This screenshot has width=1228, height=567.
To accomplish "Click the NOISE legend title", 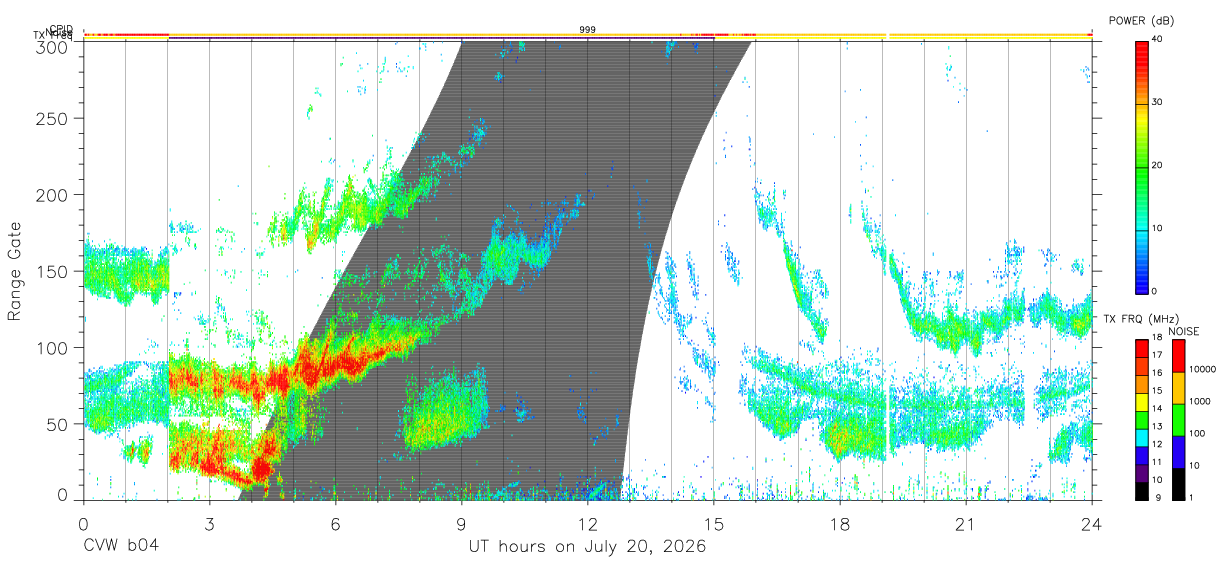I will (1184, 330).
